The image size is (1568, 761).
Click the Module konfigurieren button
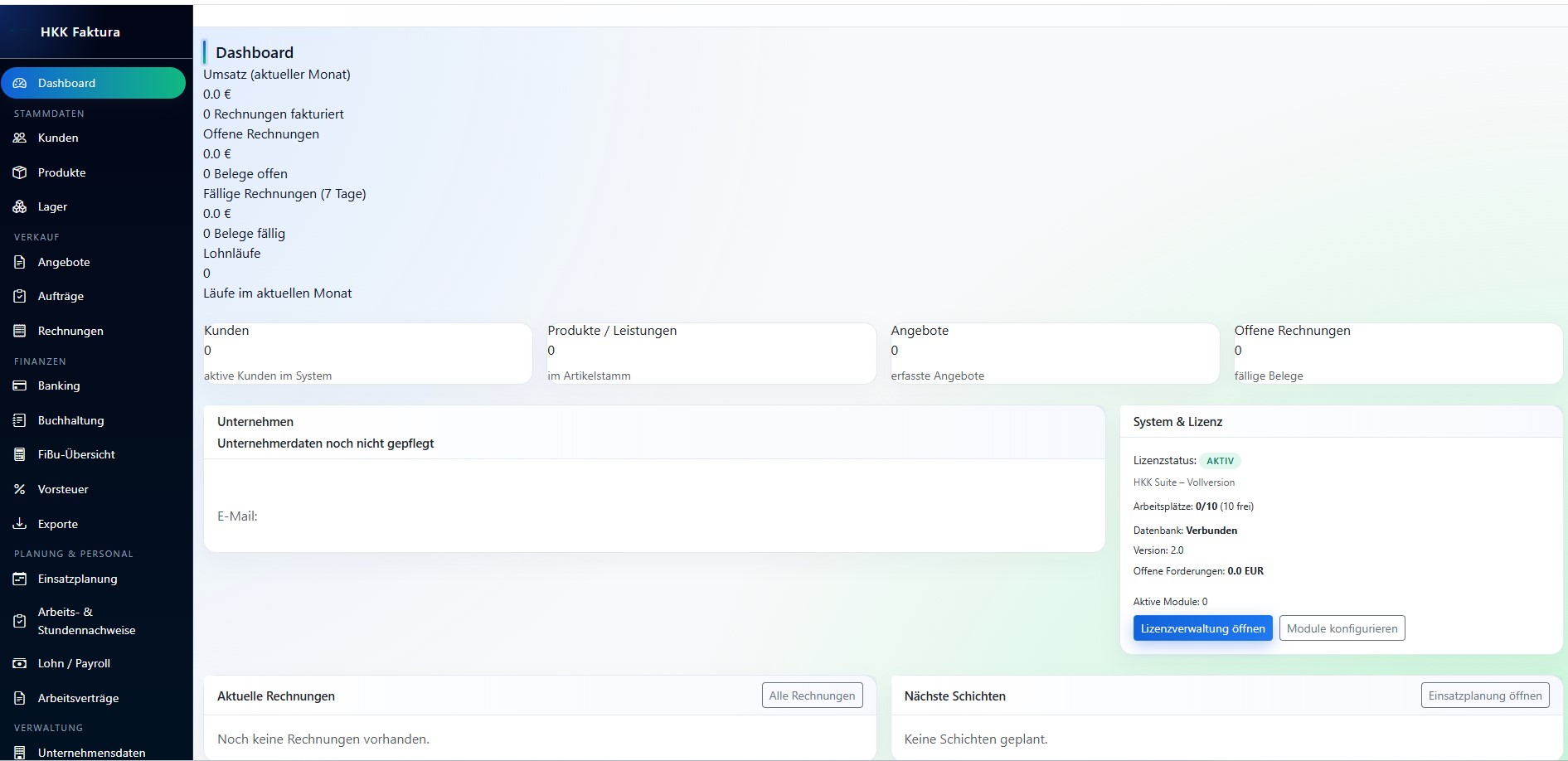click(x=1342, y=628)
